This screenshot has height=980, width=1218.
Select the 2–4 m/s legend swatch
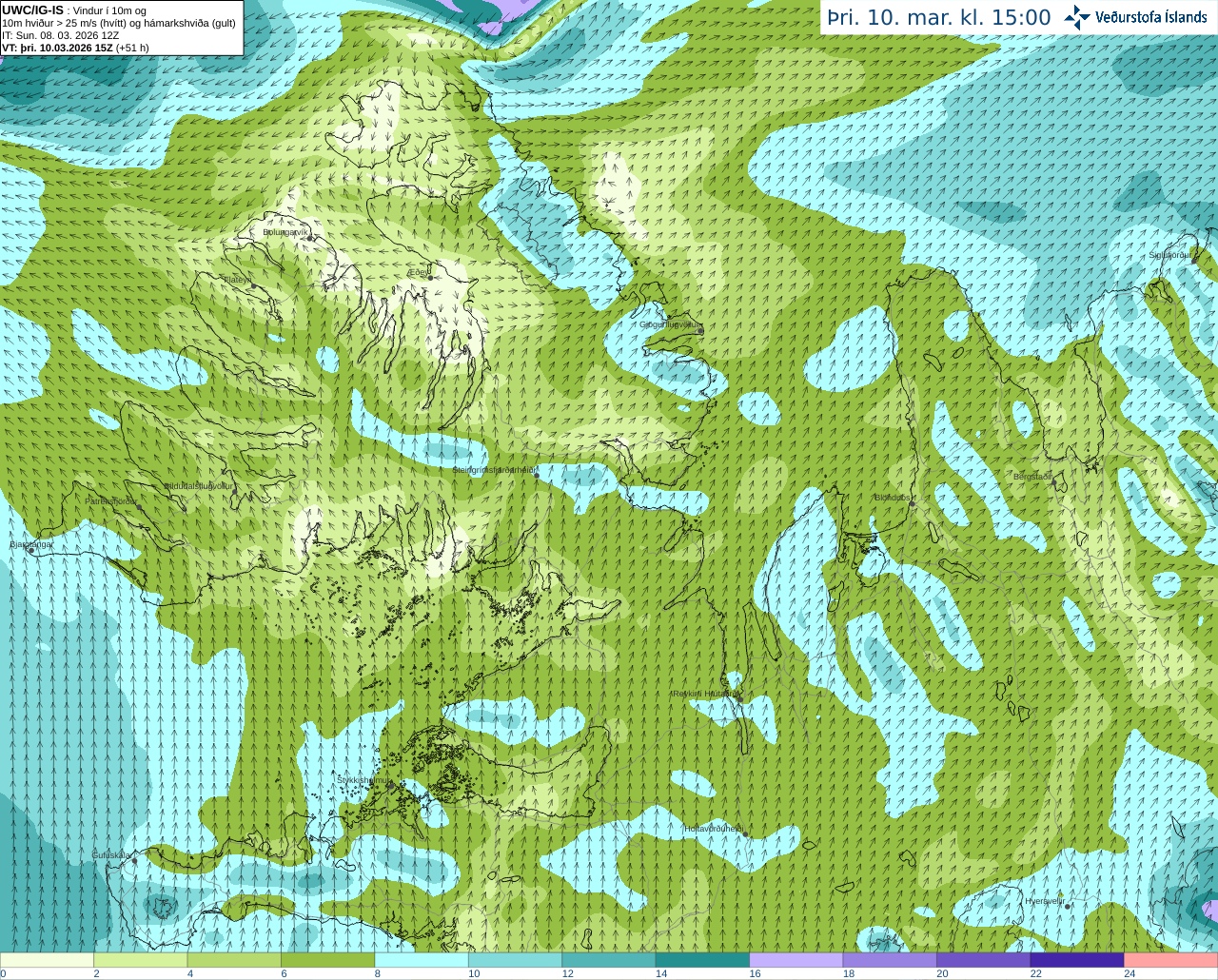141,960
